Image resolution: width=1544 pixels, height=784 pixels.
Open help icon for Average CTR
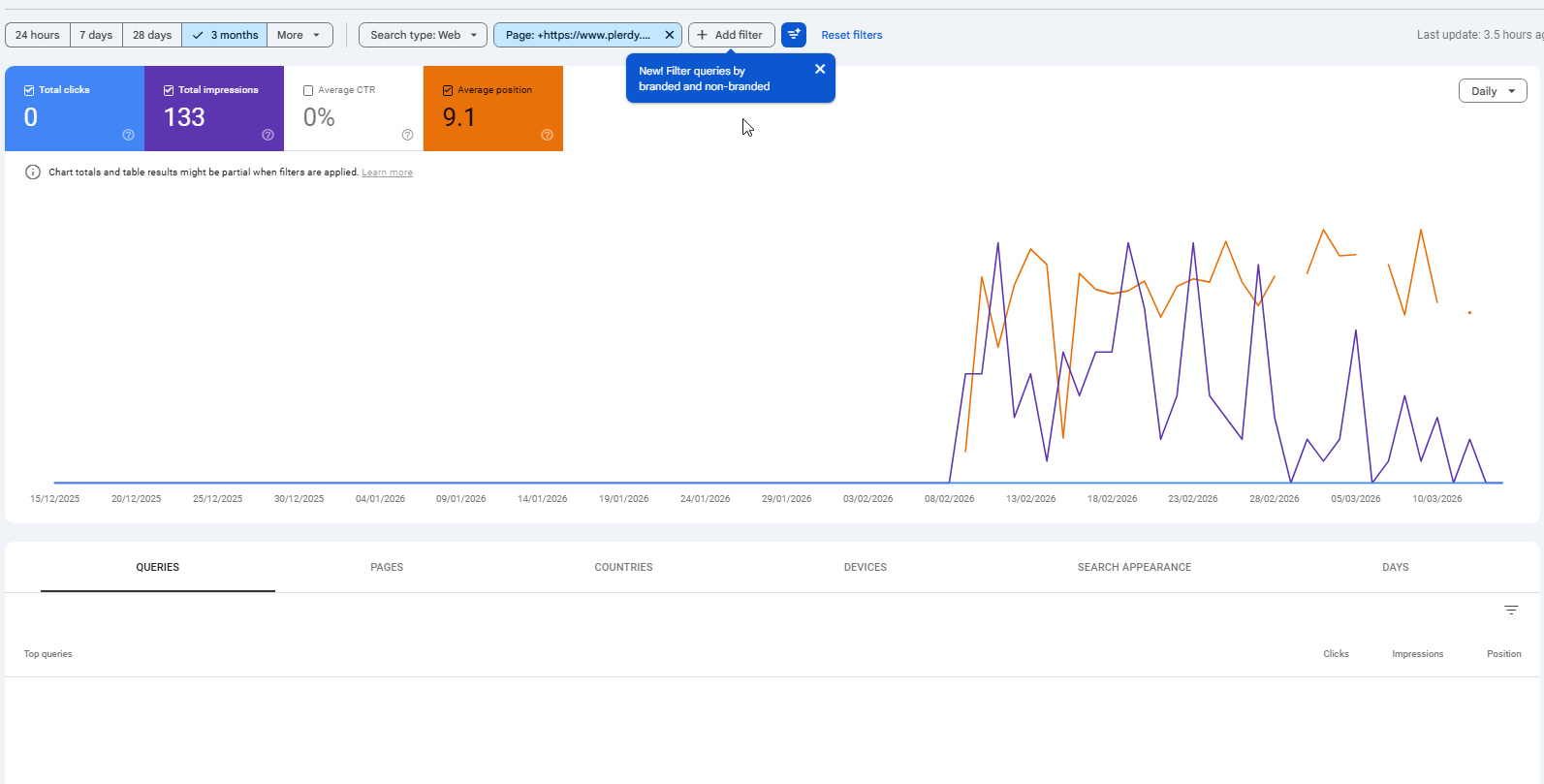407,135
